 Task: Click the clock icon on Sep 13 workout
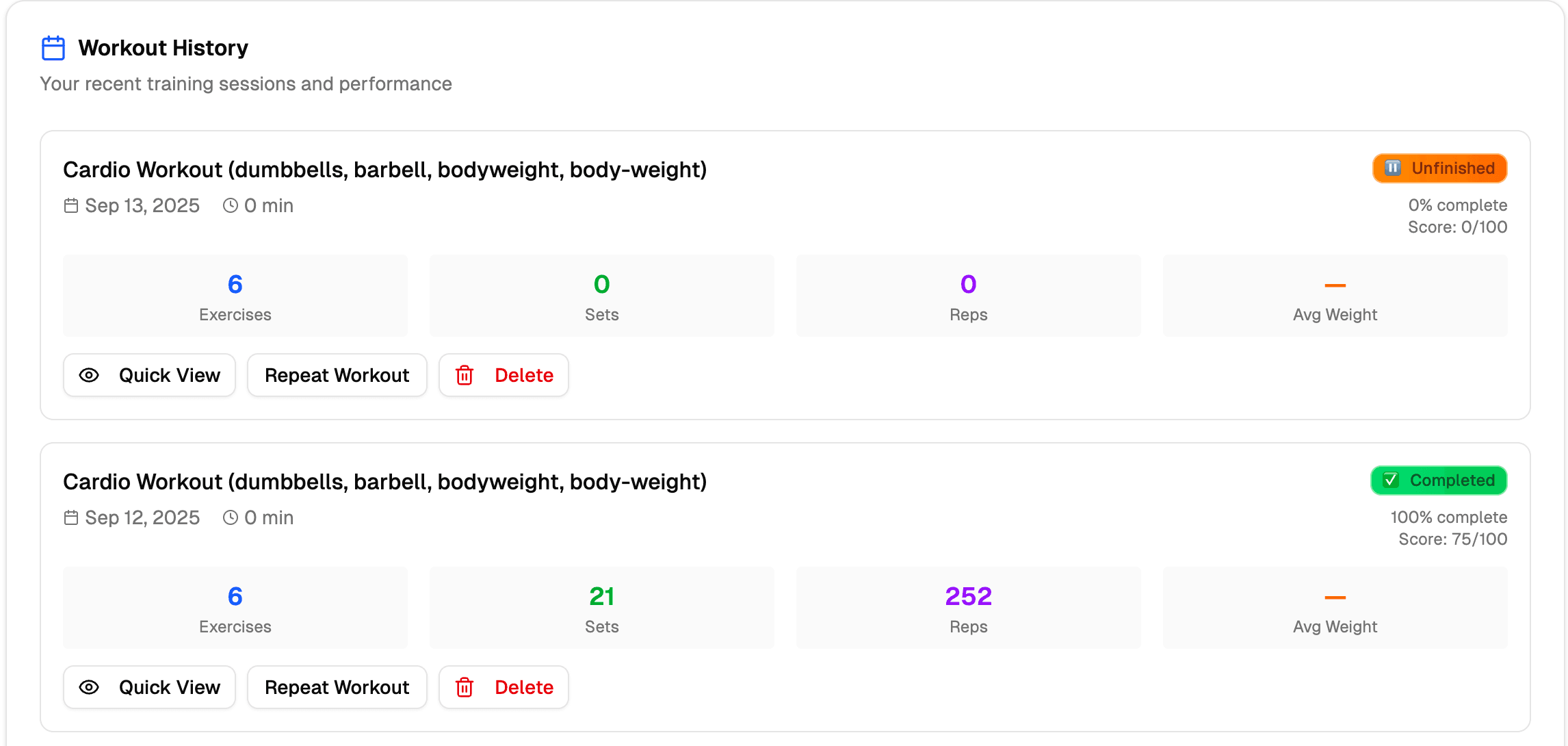tap(231, 205)
